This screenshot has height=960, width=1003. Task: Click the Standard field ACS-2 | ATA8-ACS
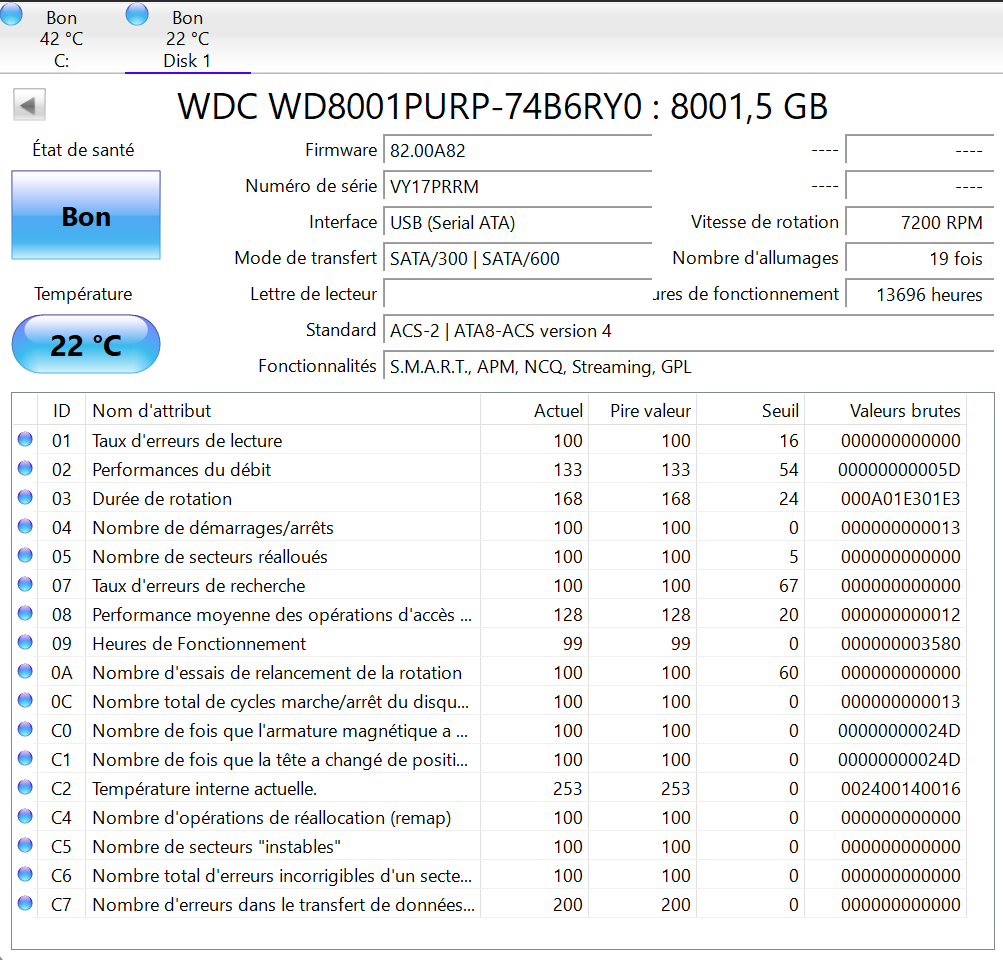689,331
